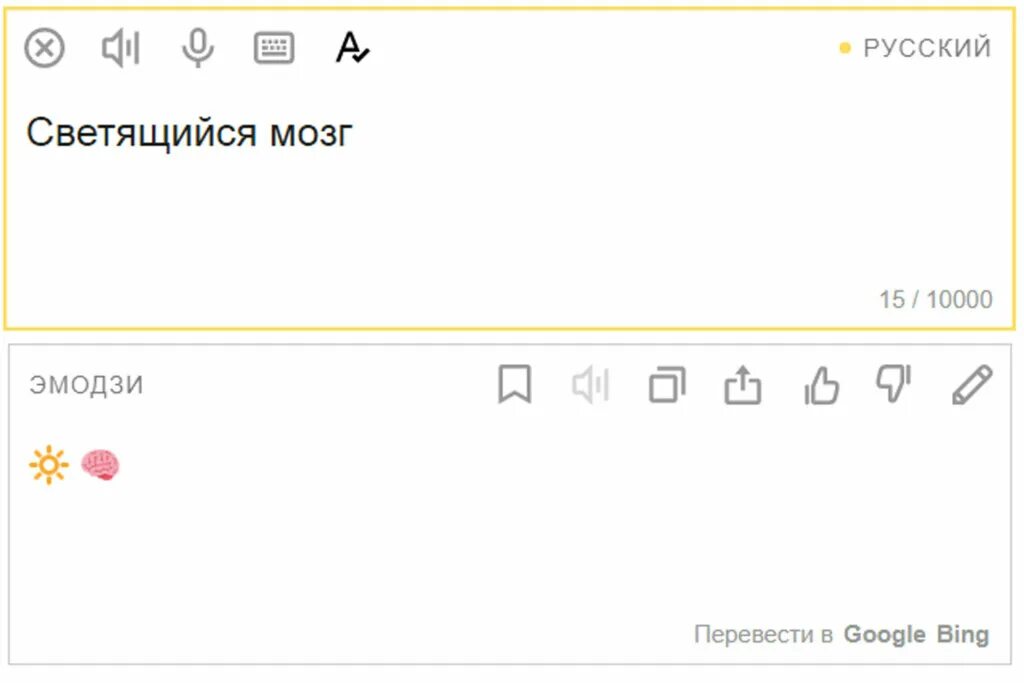Copy the translation with the copy icon
This screenshot has width=1024, height=683.
[x=667, y=385]
